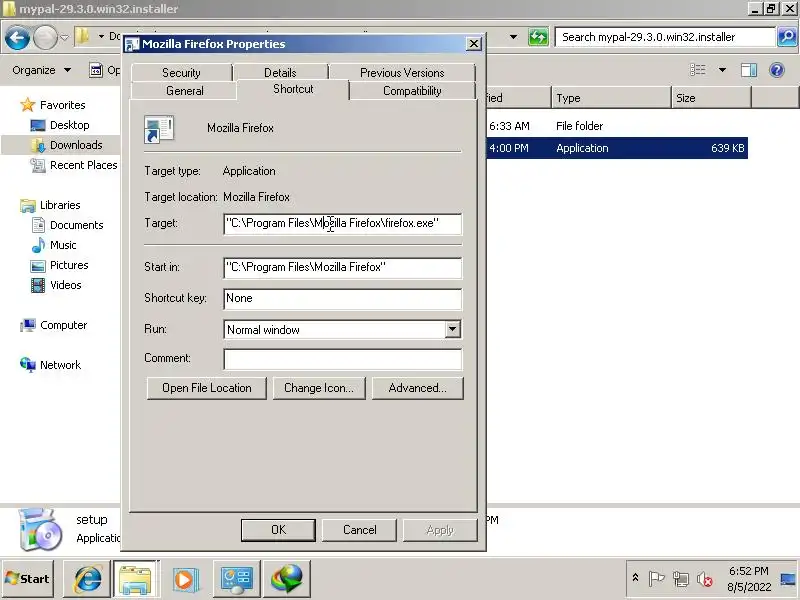Open the Start menu
Screen dimensions: 800x600
click(x=28, y=579)
